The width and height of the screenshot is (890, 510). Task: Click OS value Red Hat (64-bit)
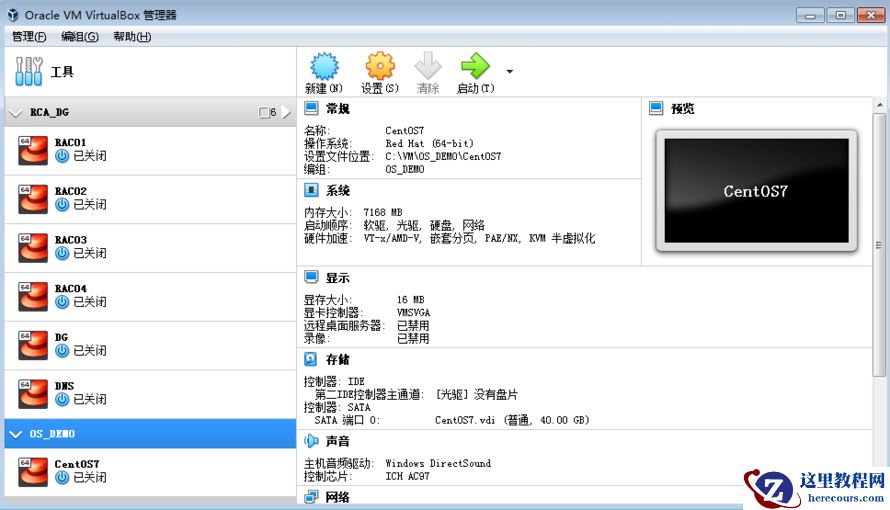click(x=429, y=144)
